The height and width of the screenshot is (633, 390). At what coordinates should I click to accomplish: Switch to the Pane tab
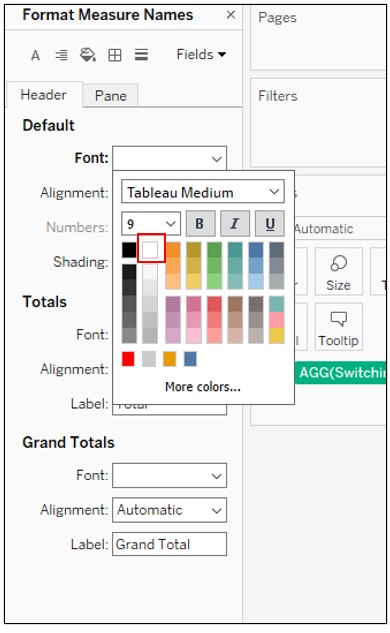(111, 96)
